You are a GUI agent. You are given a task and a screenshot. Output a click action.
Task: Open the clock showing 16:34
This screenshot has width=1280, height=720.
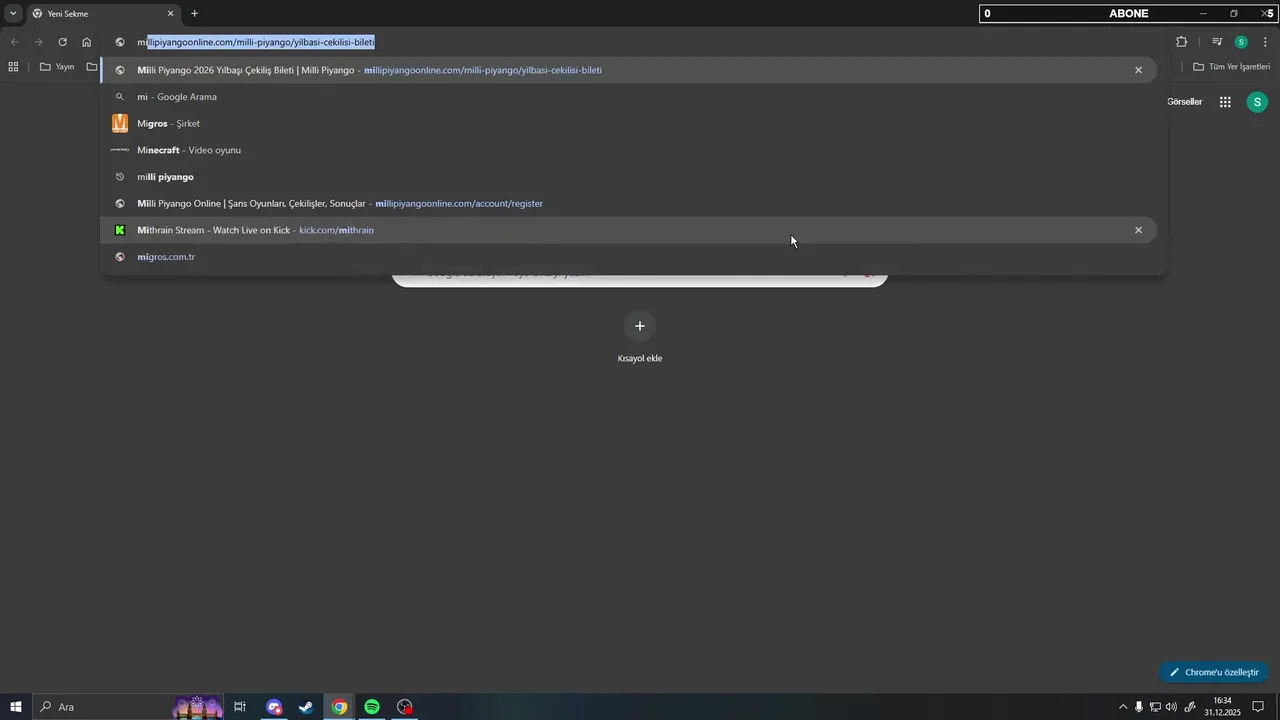point(1222,707)
